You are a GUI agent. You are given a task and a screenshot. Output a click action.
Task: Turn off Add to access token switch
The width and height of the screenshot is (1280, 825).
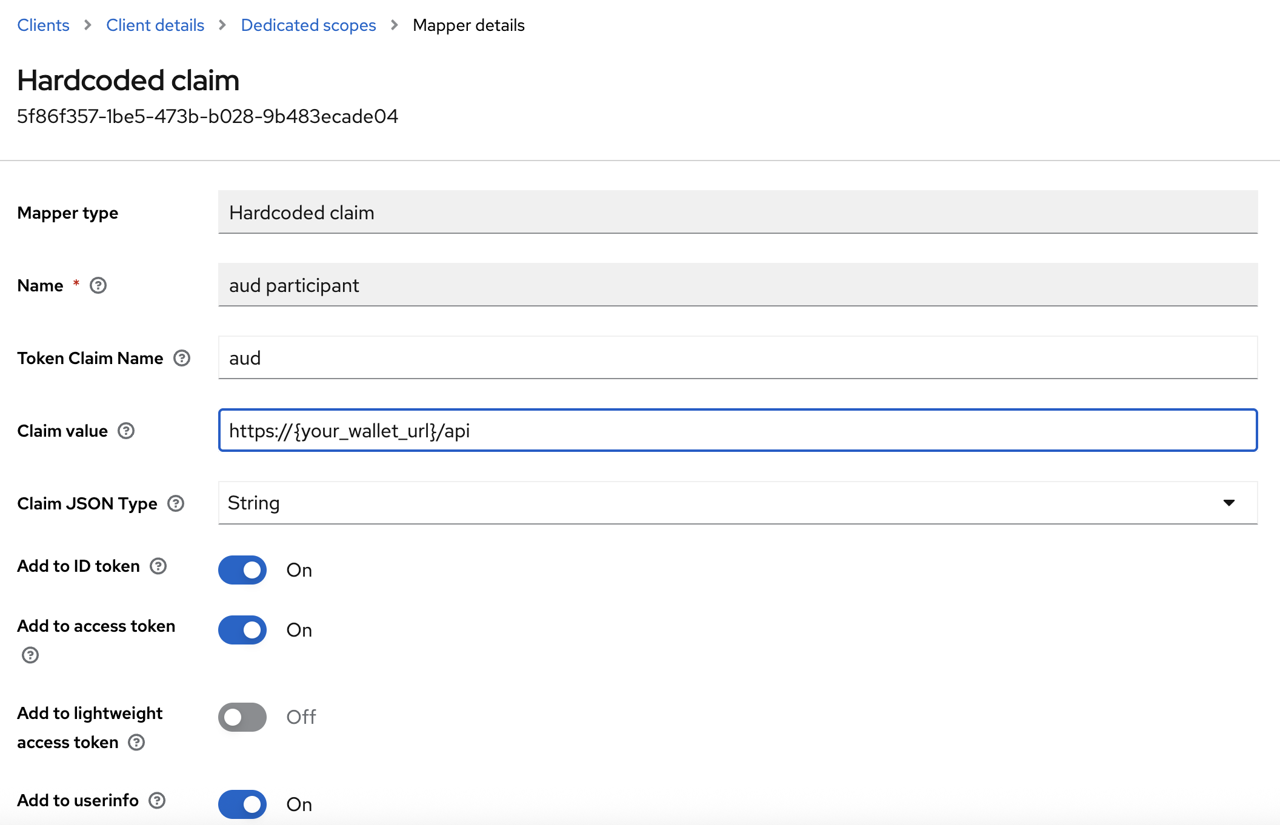pyautogui.click(x=242, y=630)
